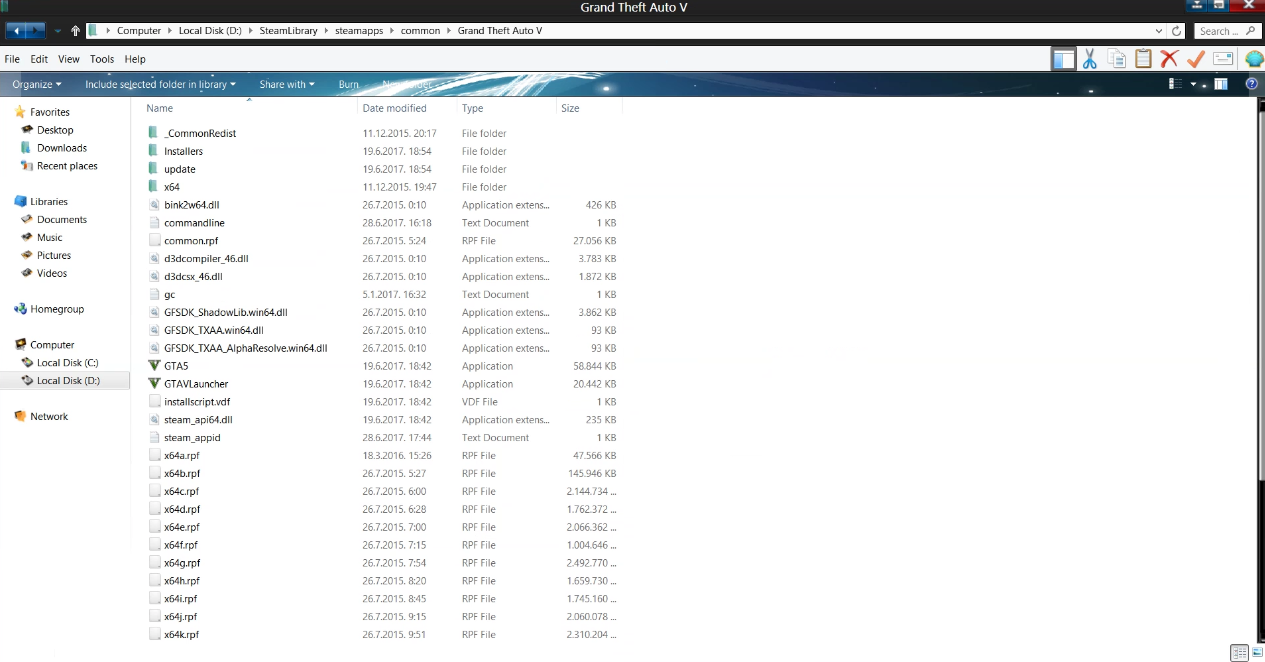The height and width of the screenshot is (662, 1265).
Task: Click the Copy icon in toolbar
Action: (1116, 59)
